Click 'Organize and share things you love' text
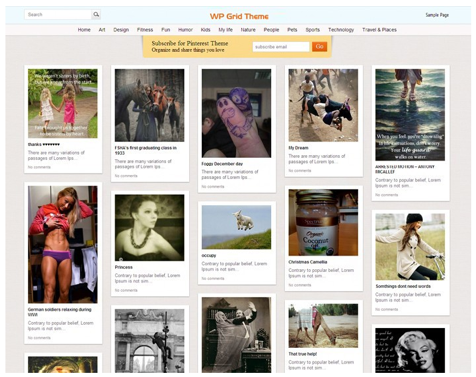The height and width of the screenshot is (377, 476). coord(188,50)
